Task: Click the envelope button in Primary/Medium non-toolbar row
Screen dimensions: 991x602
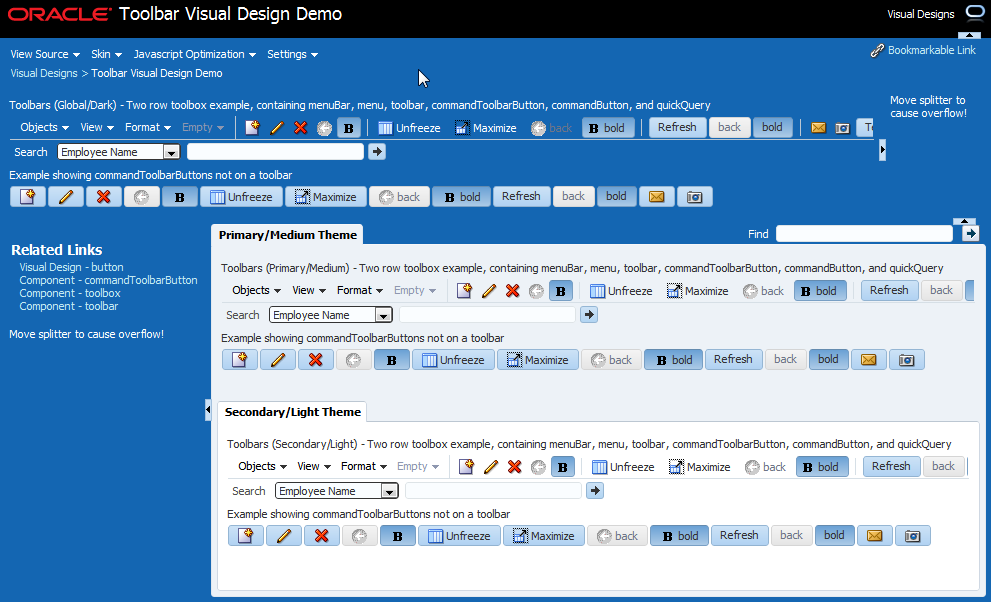Action: click(868, 359)
